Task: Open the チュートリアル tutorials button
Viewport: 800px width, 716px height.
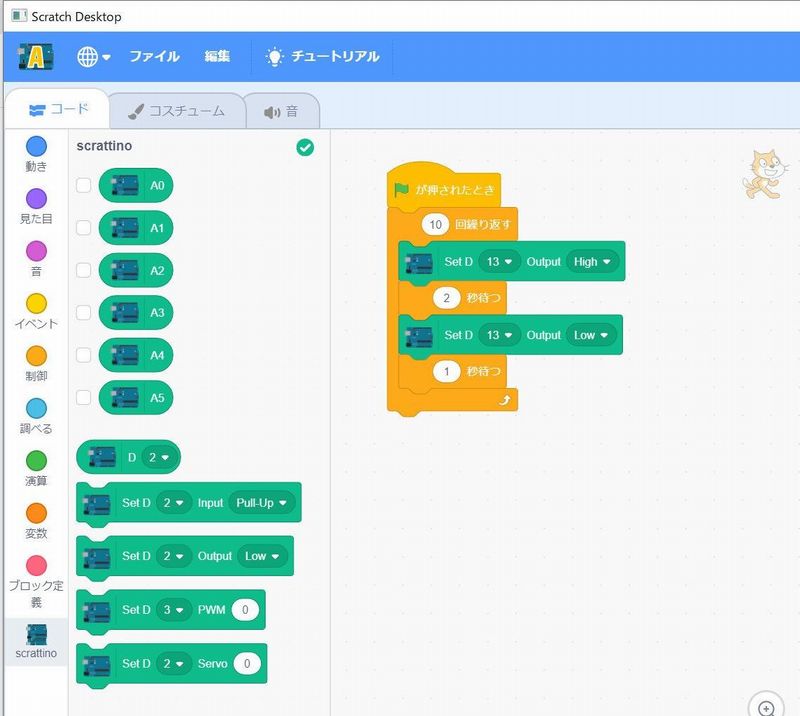Action: (x=322, y=57)
